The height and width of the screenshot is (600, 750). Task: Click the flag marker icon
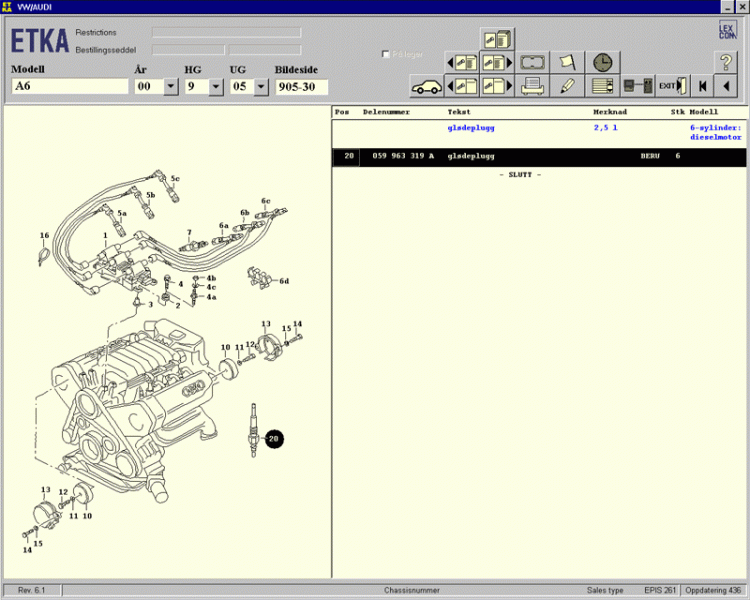tap(567, 62)
